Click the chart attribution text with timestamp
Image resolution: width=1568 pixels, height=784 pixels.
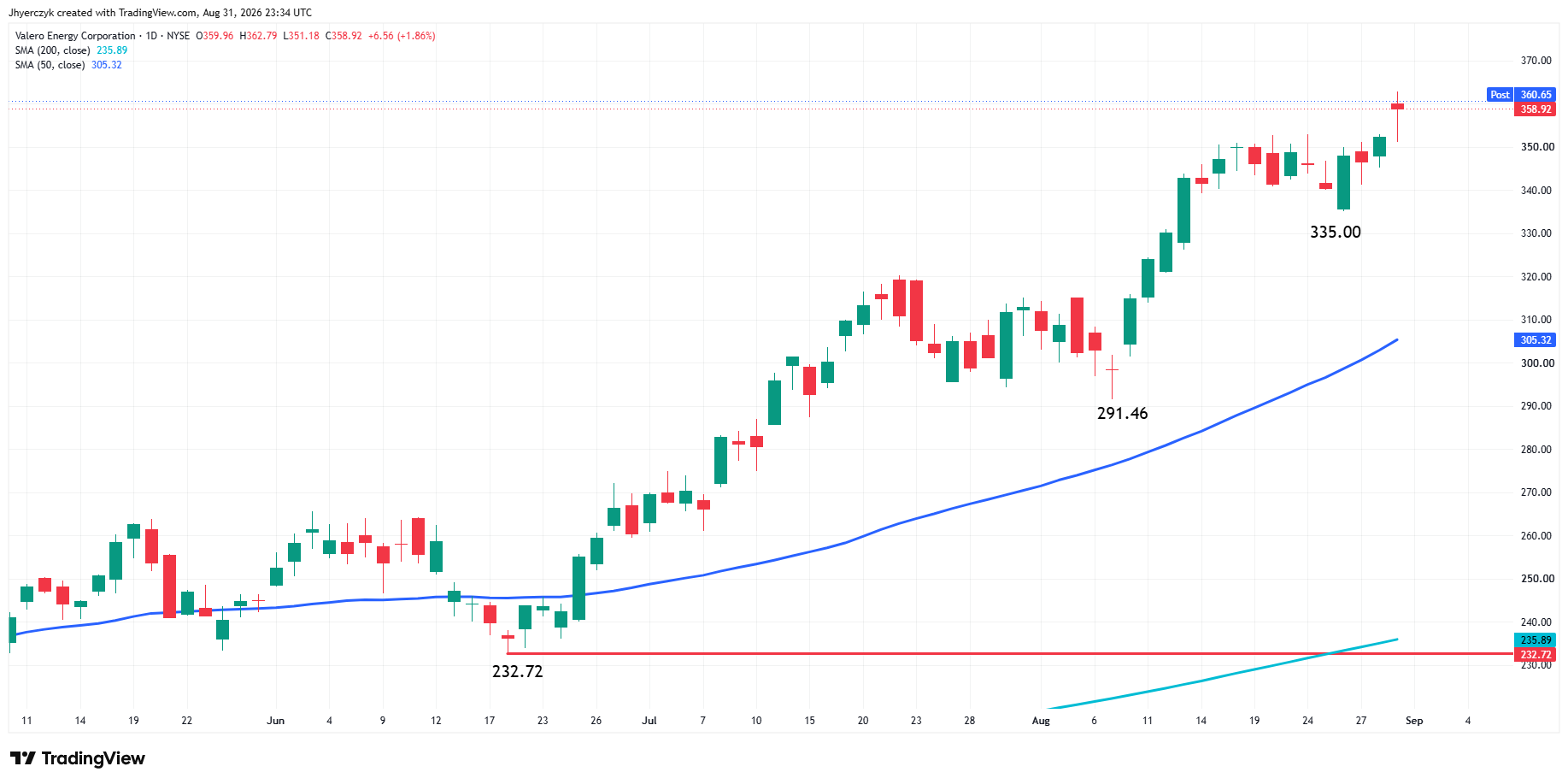tap(160, 13)
